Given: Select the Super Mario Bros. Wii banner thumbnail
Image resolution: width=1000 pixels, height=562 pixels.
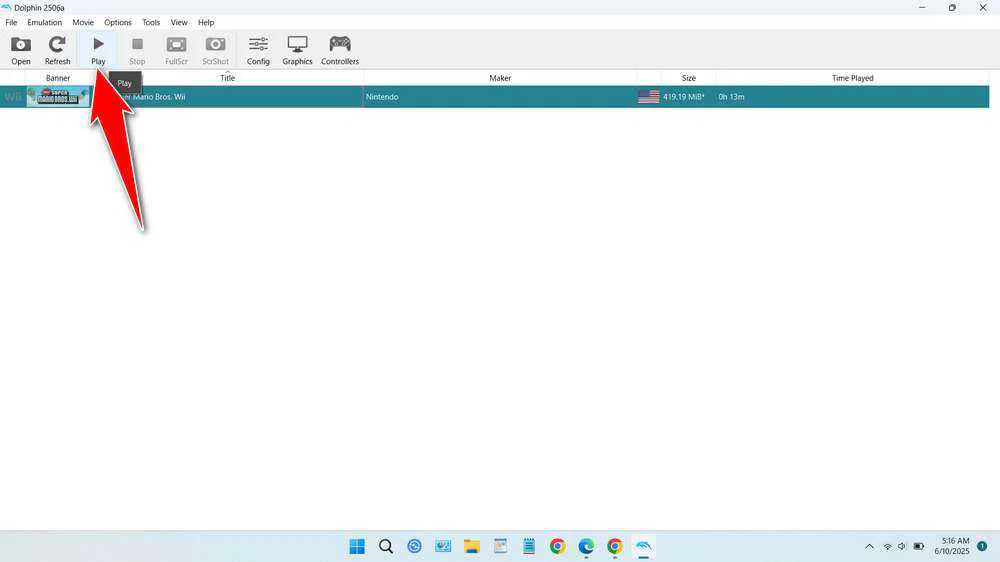Looking at the screenshot, I should (58, 97).
